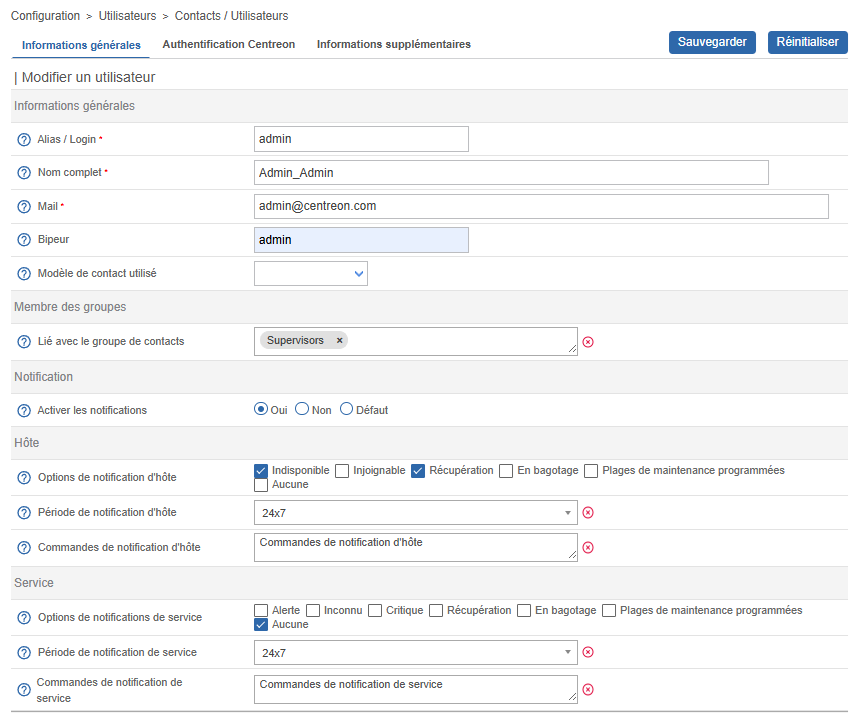Expand the service notification period dropdown
Screen dimensions: 850x713
[415, 653]
